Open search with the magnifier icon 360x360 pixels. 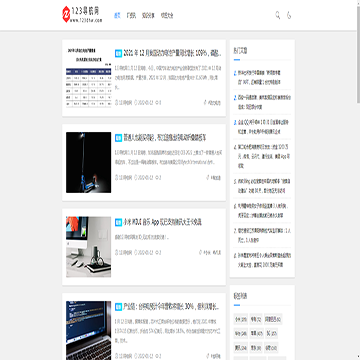277,15
